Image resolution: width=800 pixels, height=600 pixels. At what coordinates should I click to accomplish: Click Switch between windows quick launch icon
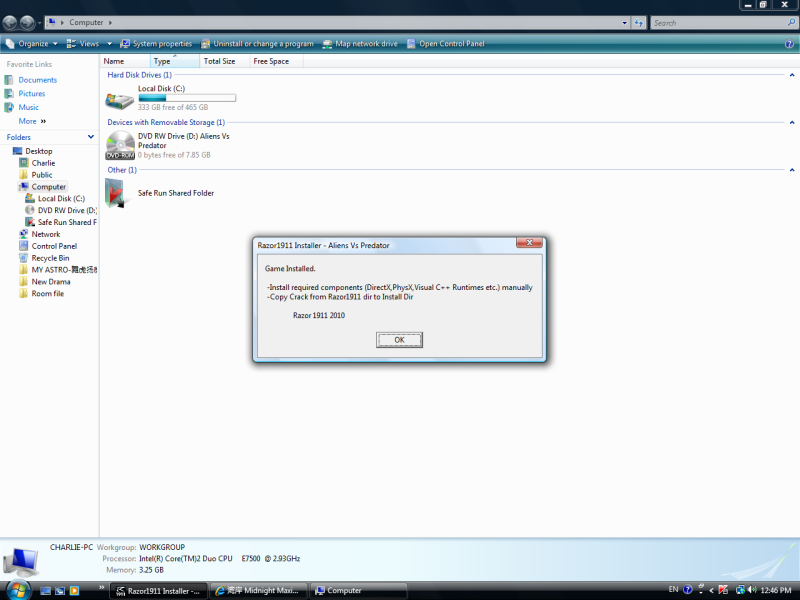pyautogui.click(x=60, y=591)
